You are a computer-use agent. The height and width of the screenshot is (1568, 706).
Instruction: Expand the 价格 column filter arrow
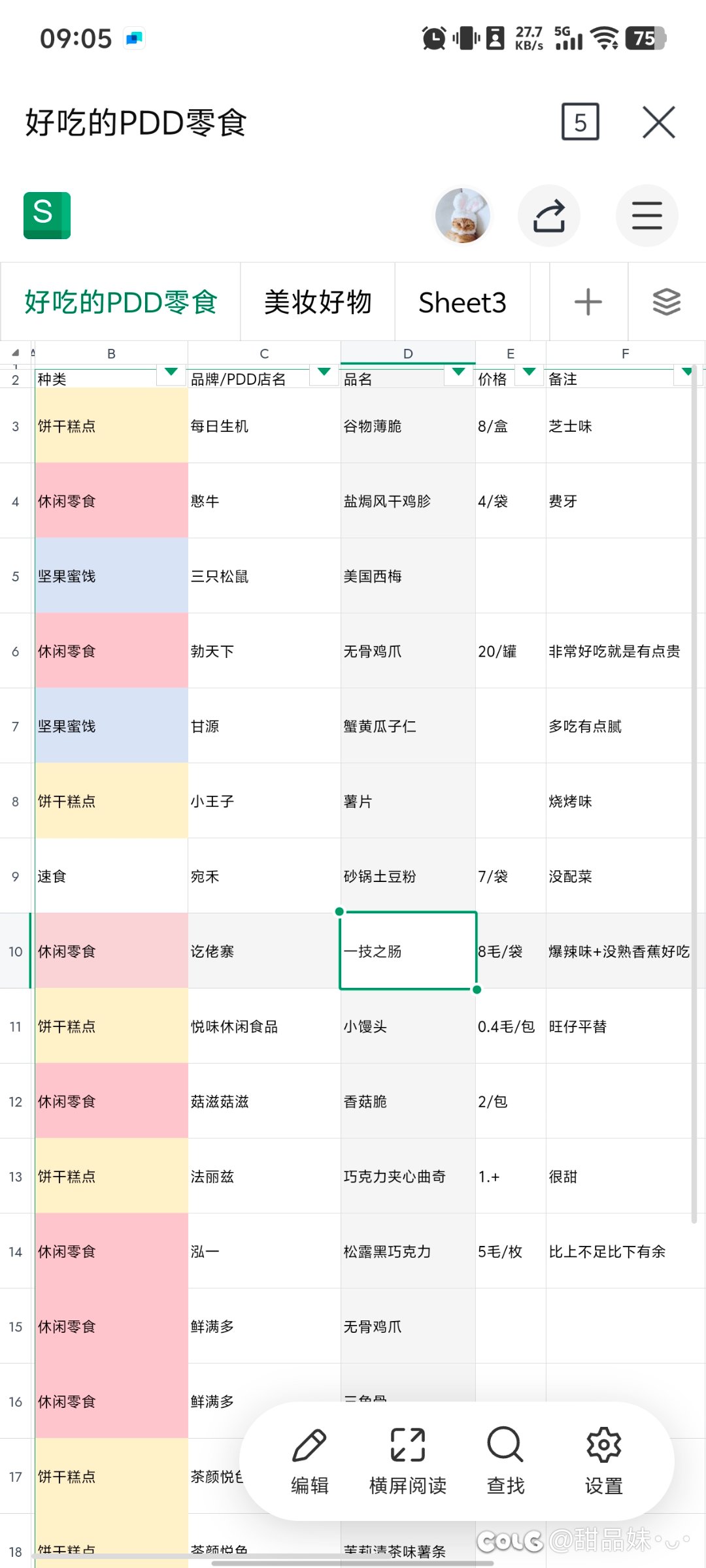[529, 372]
